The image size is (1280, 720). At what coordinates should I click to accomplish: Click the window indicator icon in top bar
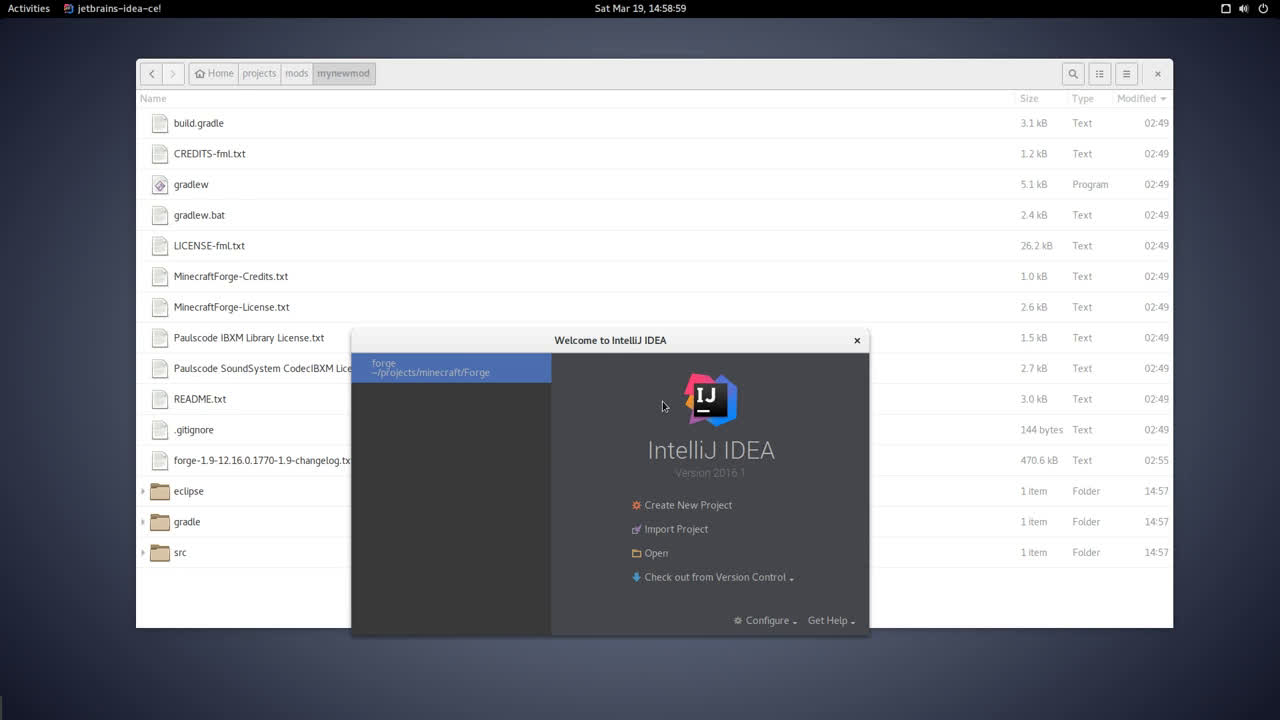(1225, 8)
